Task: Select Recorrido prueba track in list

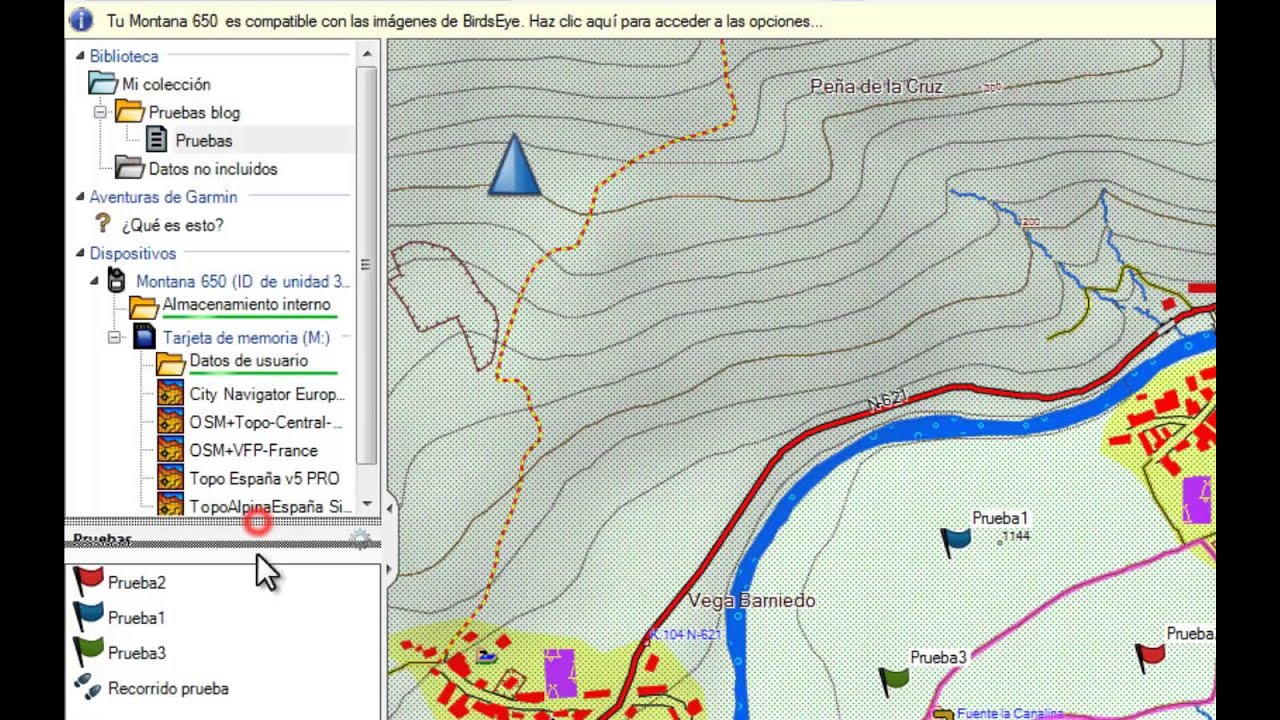Action: coord(168,689)
